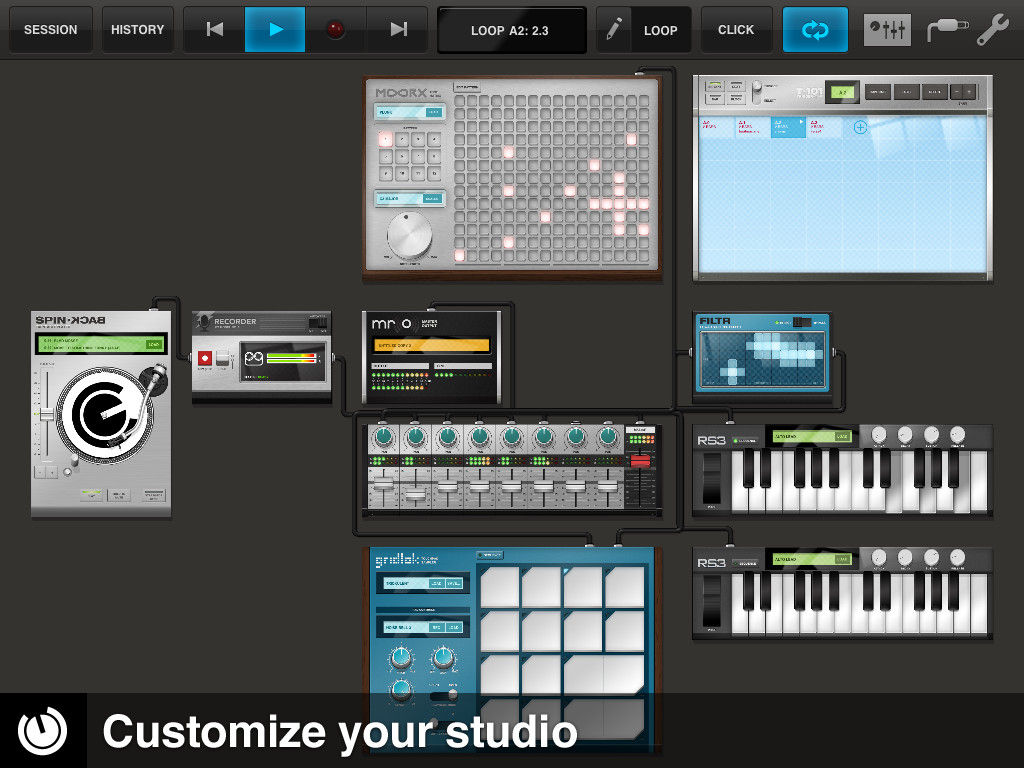Click the skip forward transport icon

(398, 30)
